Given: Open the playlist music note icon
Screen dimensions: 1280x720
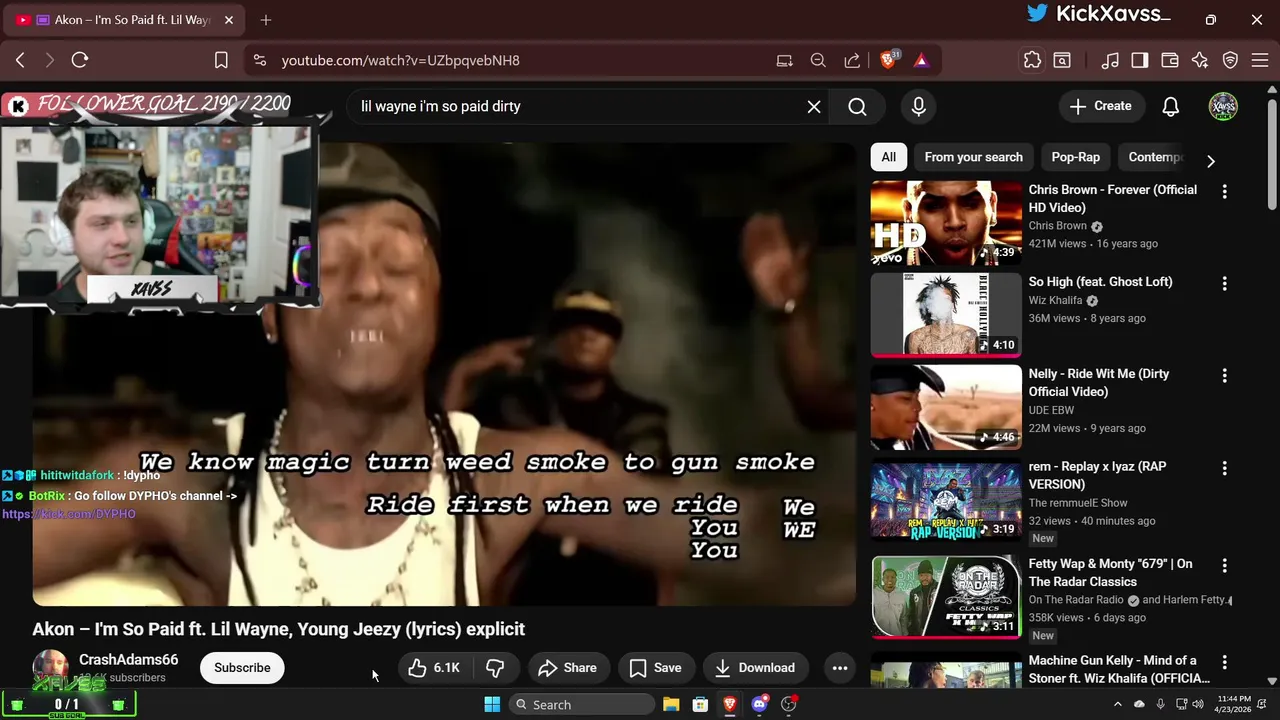Looking at the screenshot, I should coord(1110,60).
